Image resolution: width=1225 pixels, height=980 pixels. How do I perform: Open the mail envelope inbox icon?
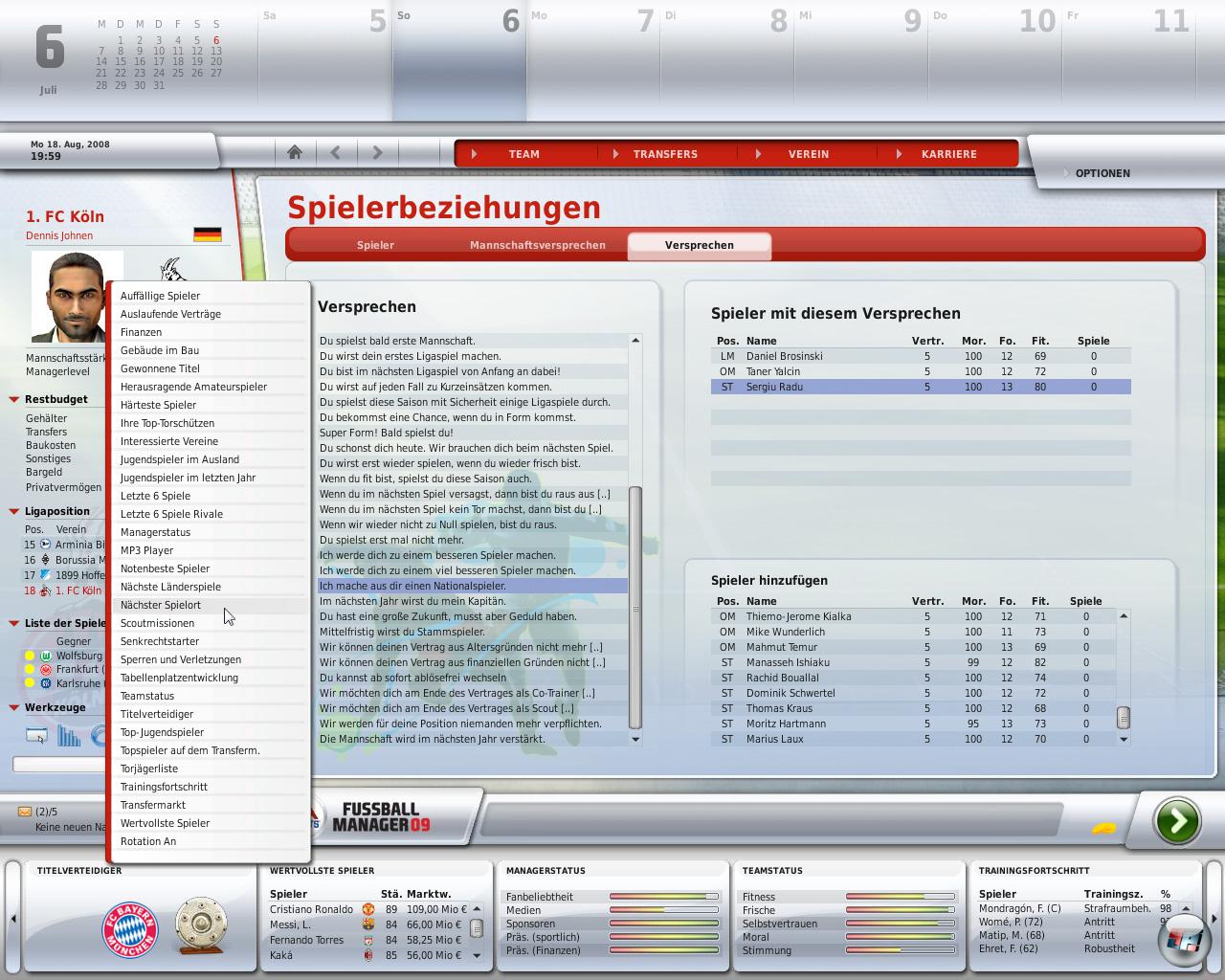25,812
